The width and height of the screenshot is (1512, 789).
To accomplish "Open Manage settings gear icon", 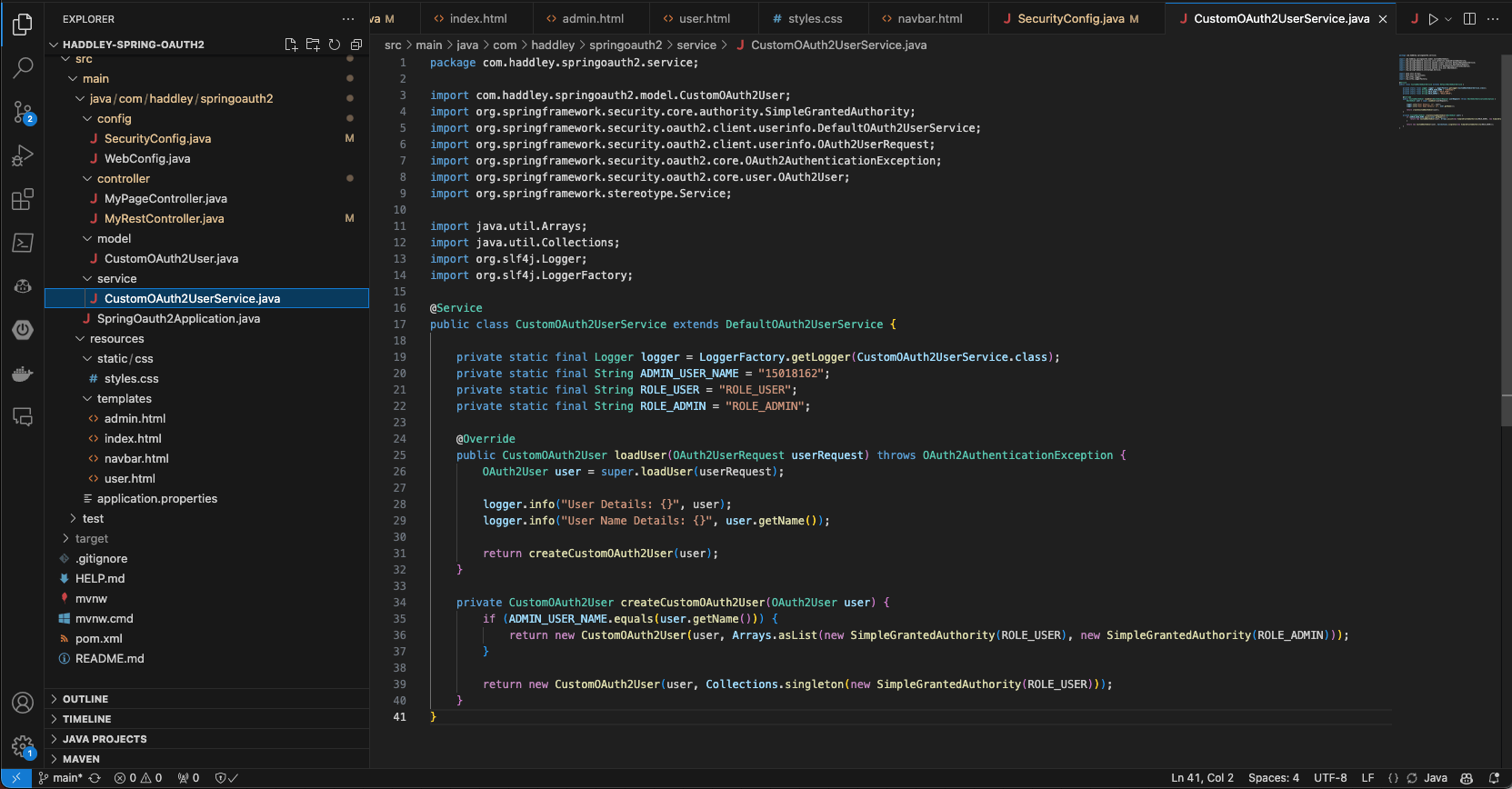I will pyautogui.click(x=23, y=747).
